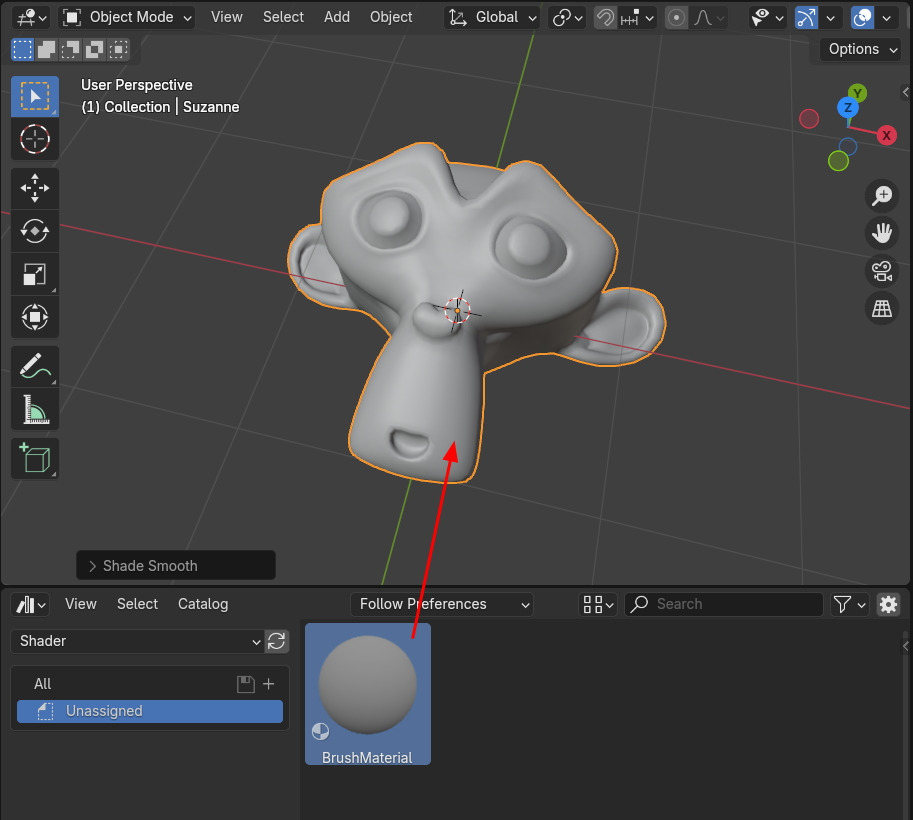Save asset catalog changes
Screen dimensions: 913x820
point(246,684)
